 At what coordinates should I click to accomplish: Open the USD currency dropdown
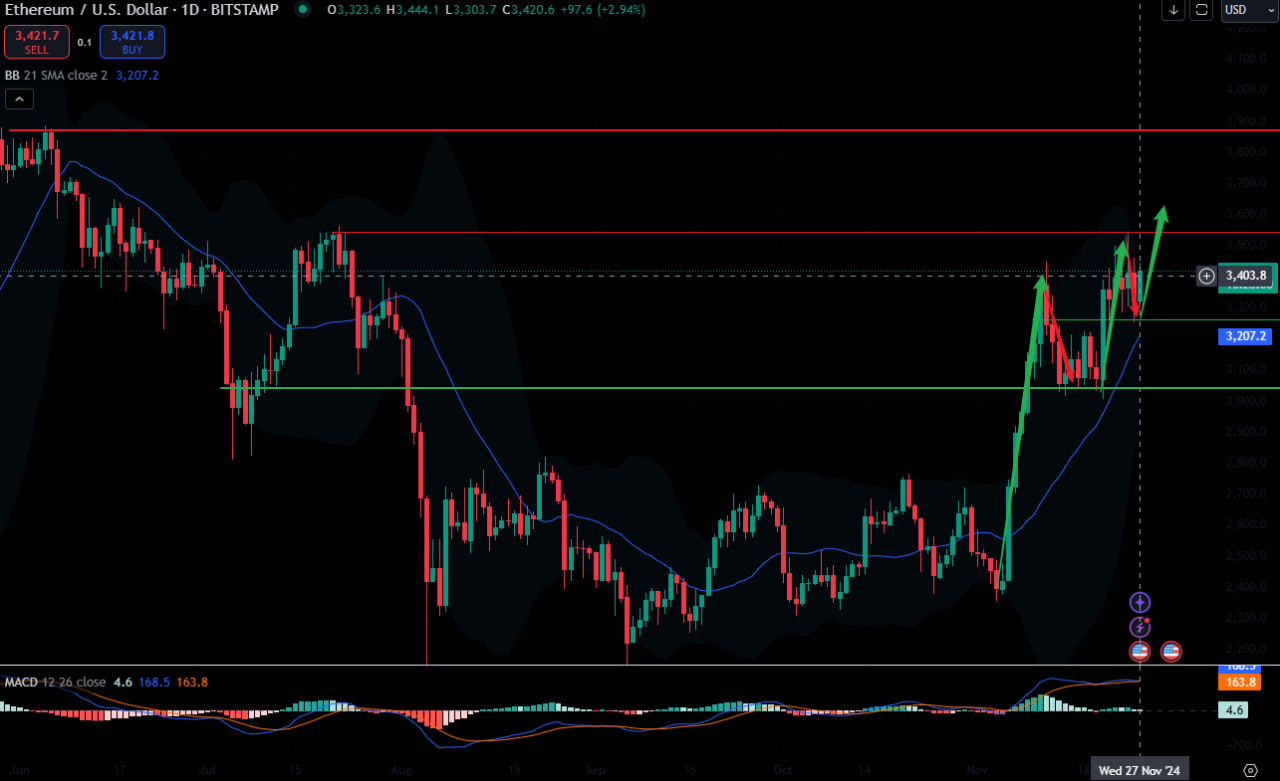point(1250,10)
